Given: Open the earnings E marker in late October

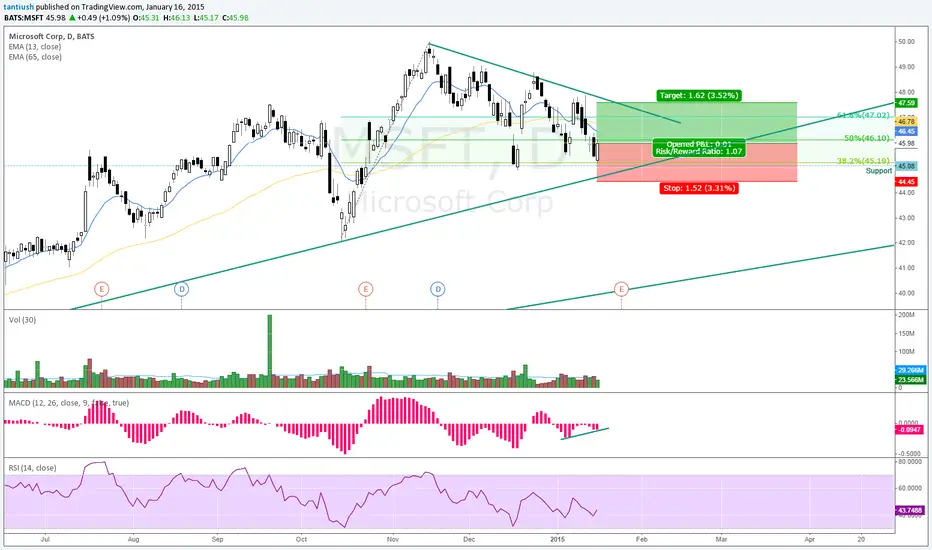Looking at the screenshot, I should 365,289.
